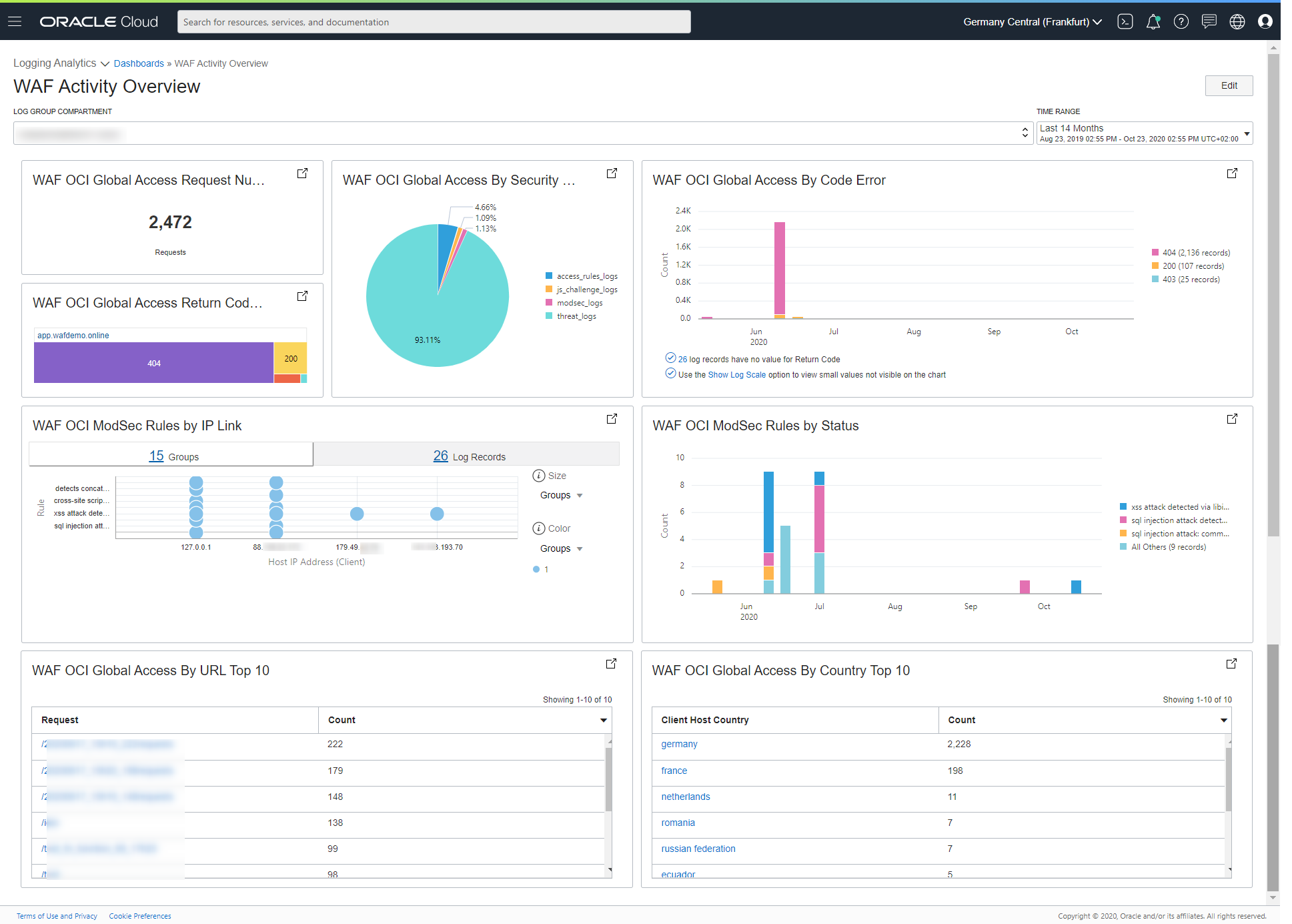Open Country Top 10 widget in explorer
Screen dimensions: 1292x924
tap(1231, 664)
